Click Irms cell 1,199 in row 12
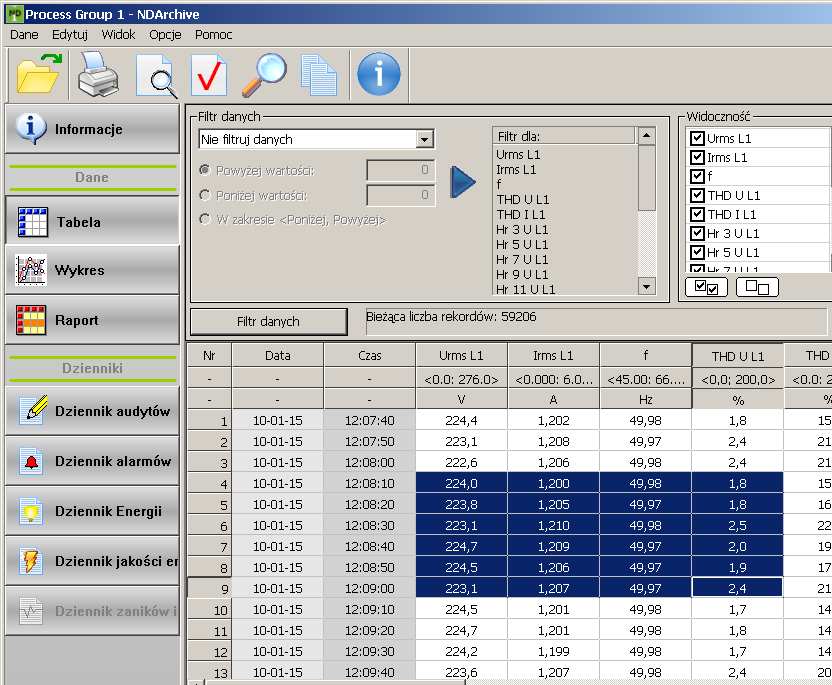The image size is (832, 685). pos(553,651)
